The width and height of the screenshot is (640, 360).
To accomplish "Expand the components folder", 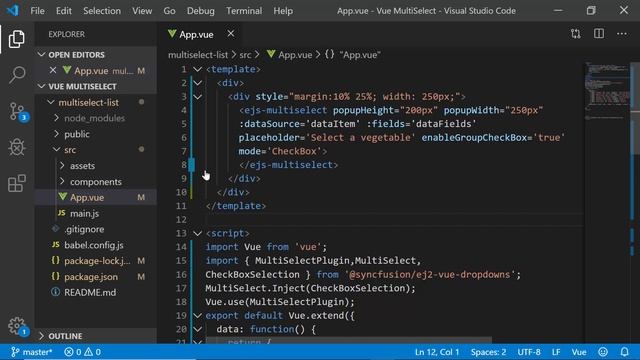I will (x=62, y=181).
